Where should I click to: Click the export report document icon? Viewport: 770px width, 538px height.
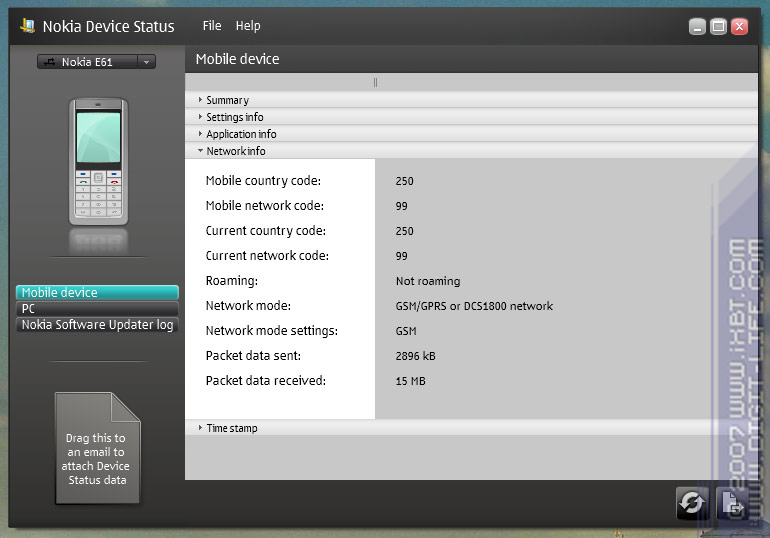click(x=732, y=503)
